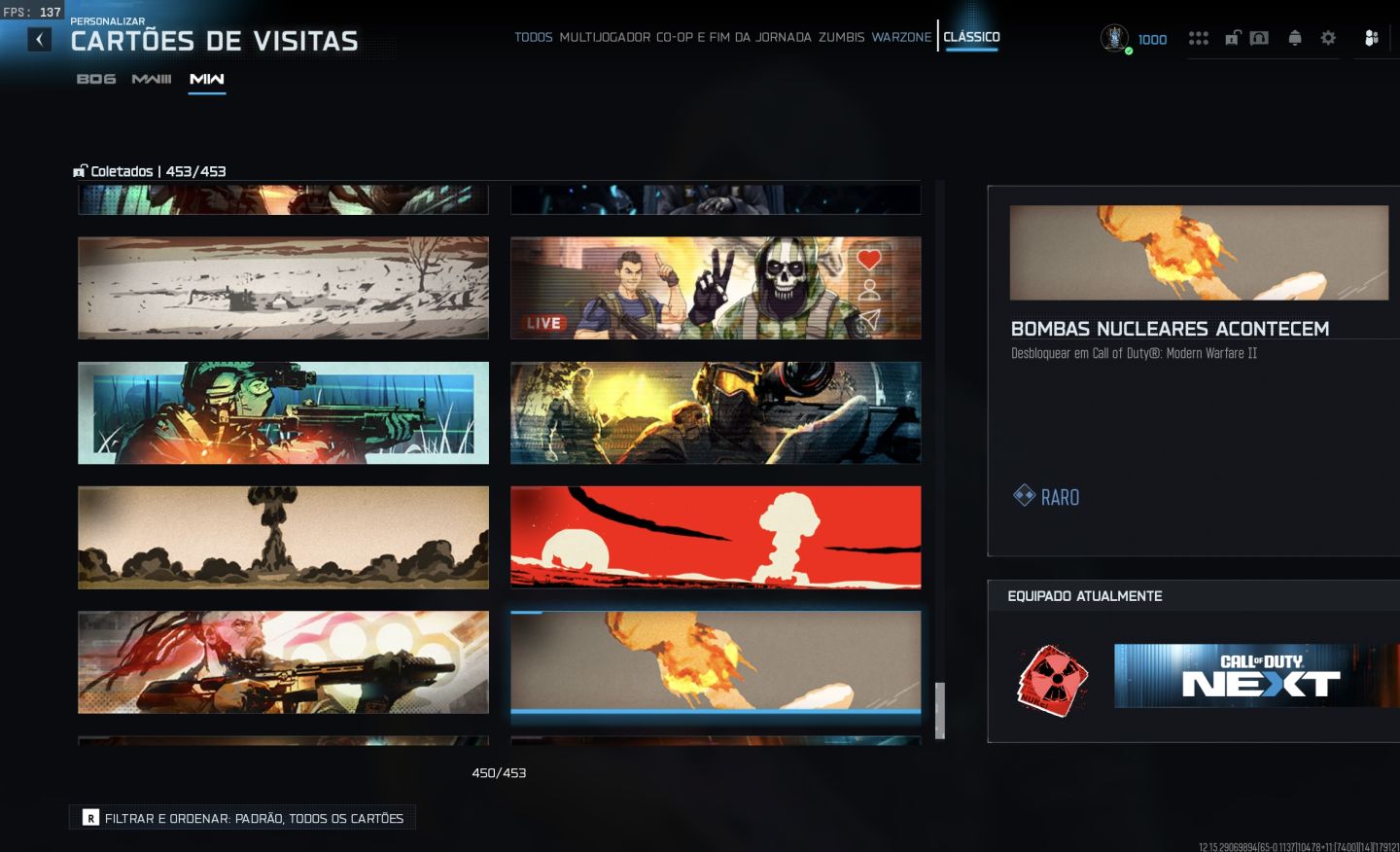Open notifications with the bell icon

click(x=1295, y=38)
